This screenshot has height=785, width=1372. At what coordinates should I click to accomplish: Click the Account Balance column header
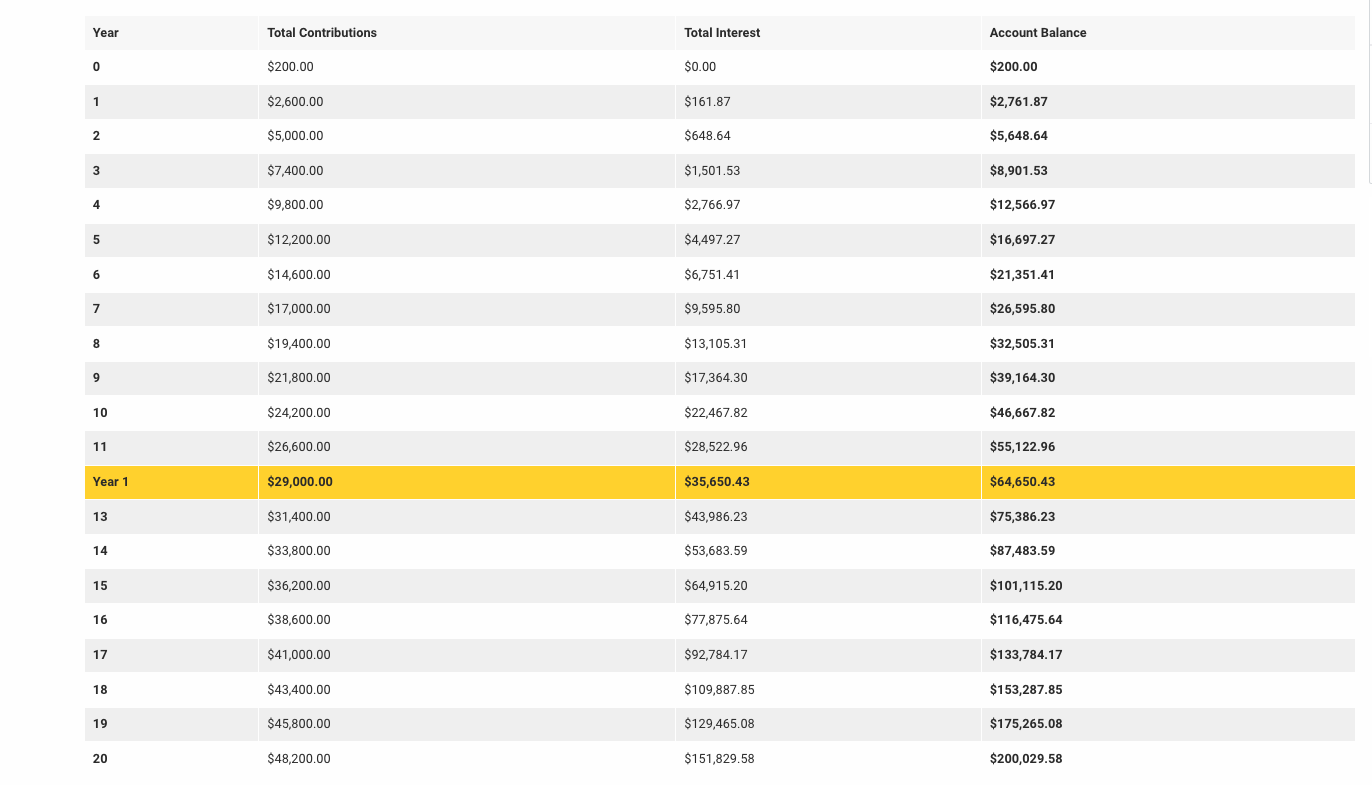(1038, 33)
